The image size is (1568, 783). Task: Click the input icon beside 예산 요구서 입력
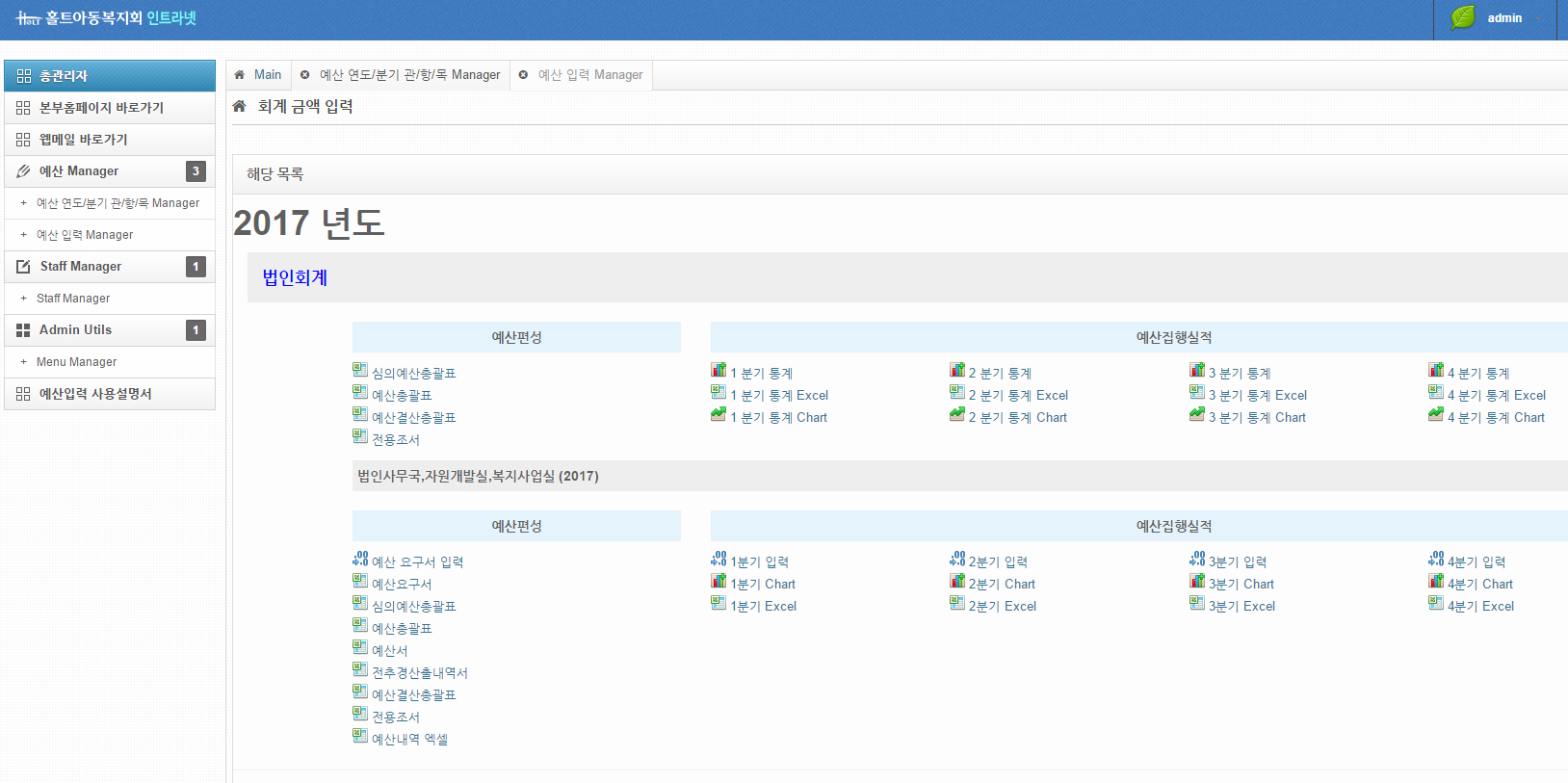(360, 560)
